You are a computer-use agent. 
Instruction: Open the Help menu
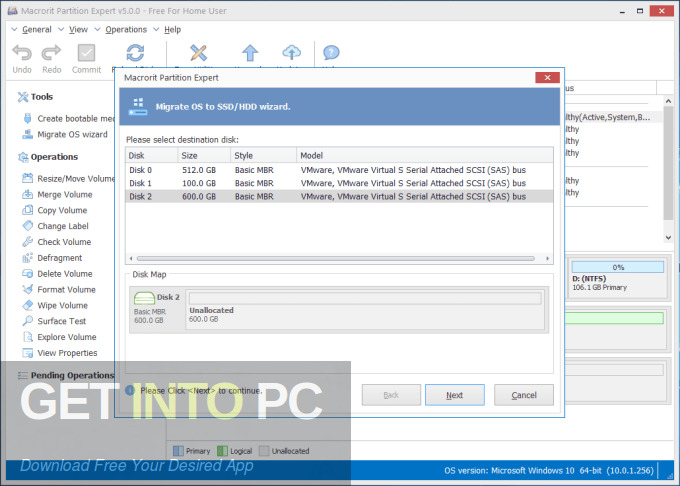coord(173,29)
